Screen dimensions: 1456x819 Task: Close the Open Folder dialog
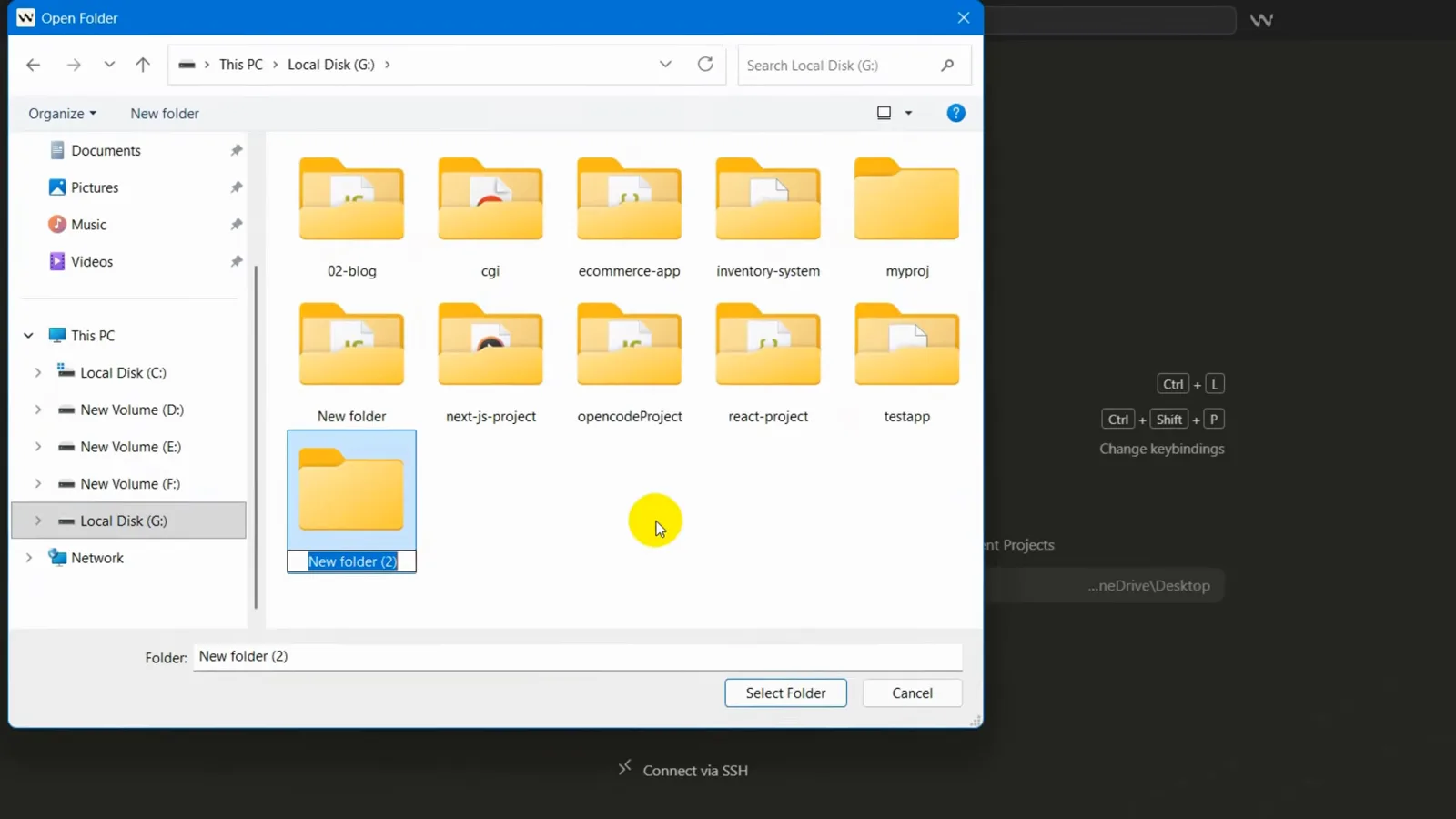tap(964, 17)
